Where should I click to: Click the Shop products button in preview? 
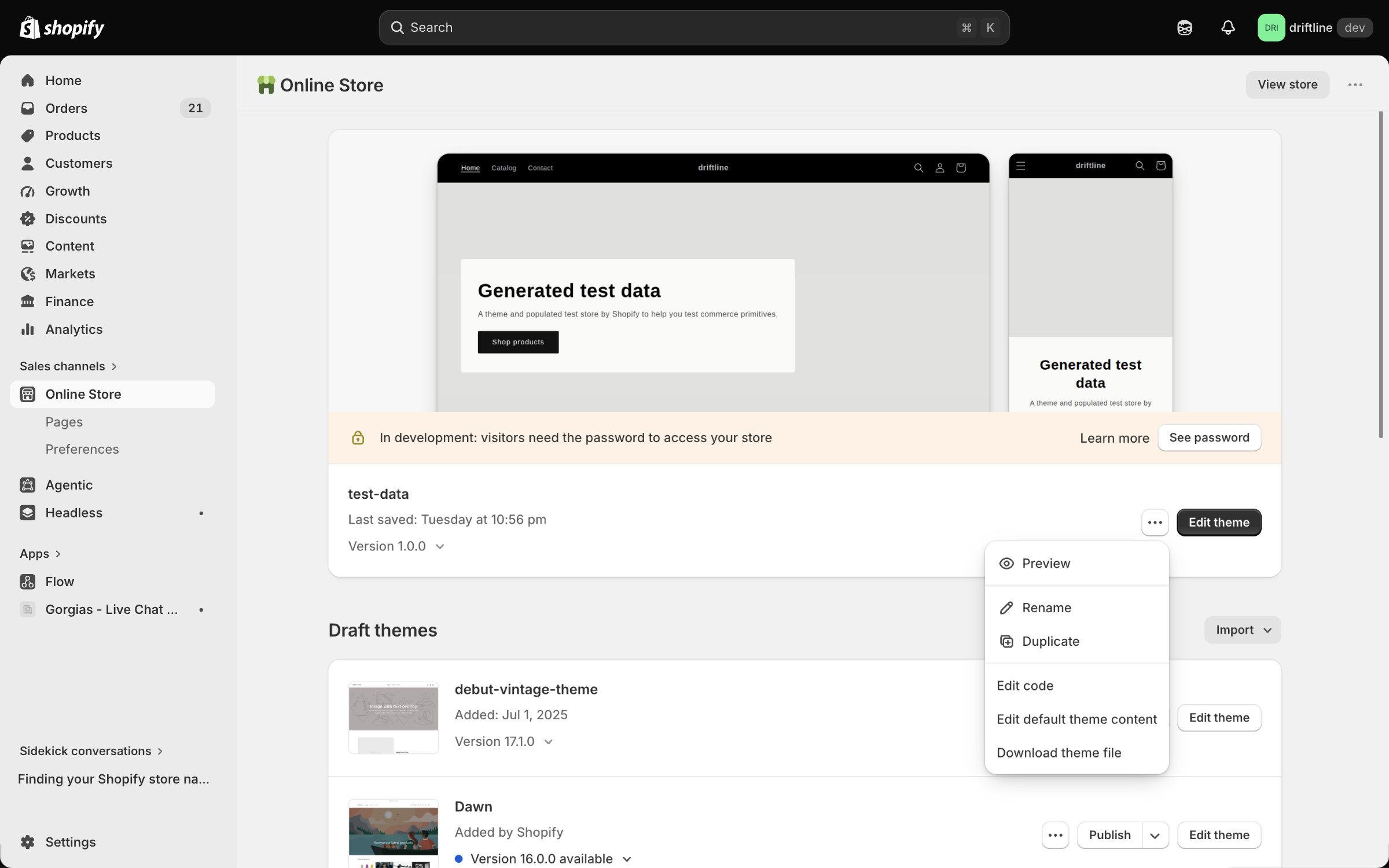click(518, 342)
